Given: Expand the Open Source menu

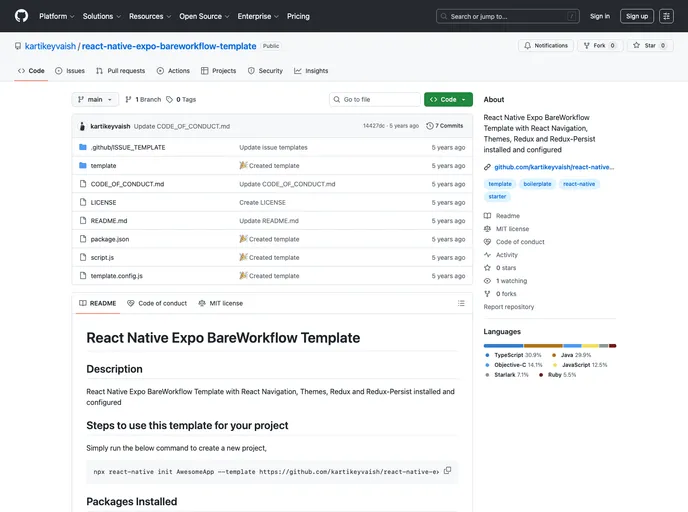Looking at the screenshot, I should tap(203, 16).
